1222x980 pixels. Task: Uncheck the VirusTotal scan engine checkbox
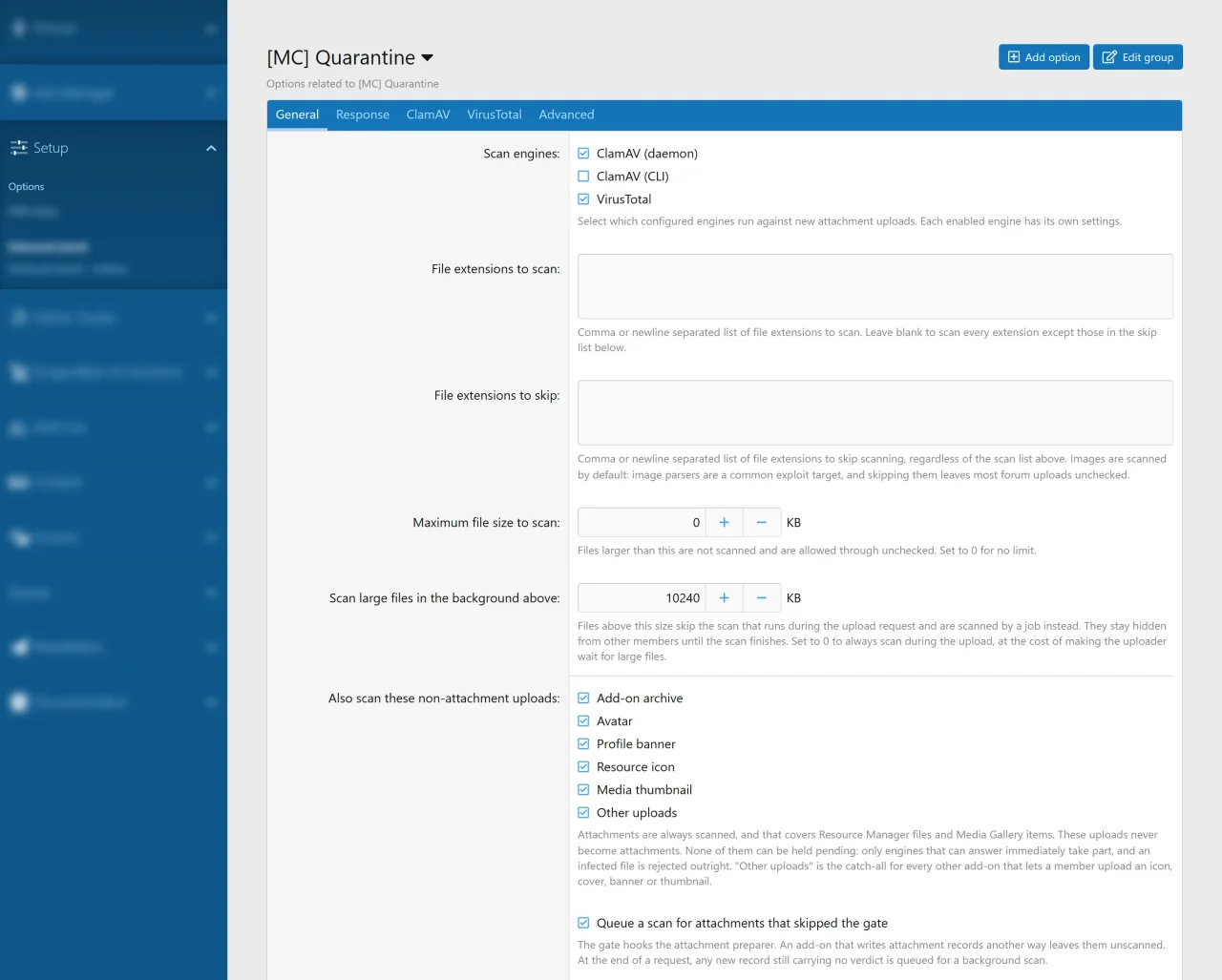(x=583, y=199)
